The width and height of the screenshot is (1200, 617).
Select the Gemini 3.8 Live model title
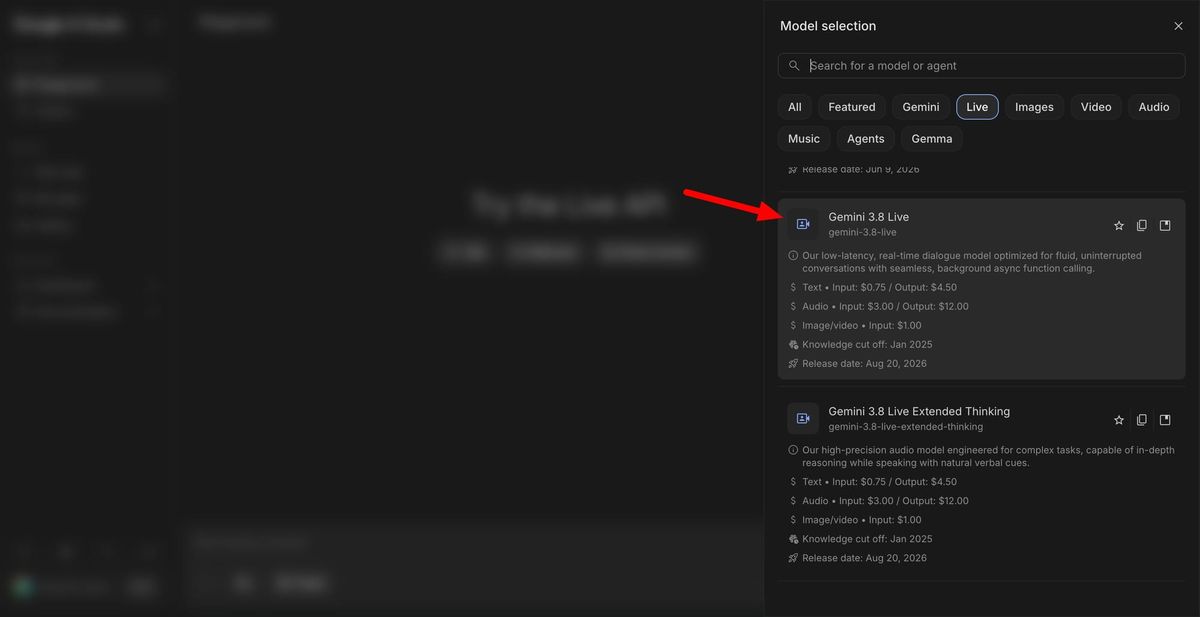(x=868, y=217)
